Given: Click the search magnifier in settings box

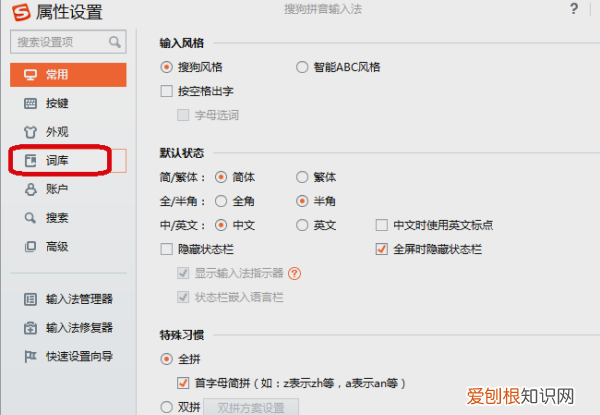Looking at the screenshot, I should coord(114,42).
